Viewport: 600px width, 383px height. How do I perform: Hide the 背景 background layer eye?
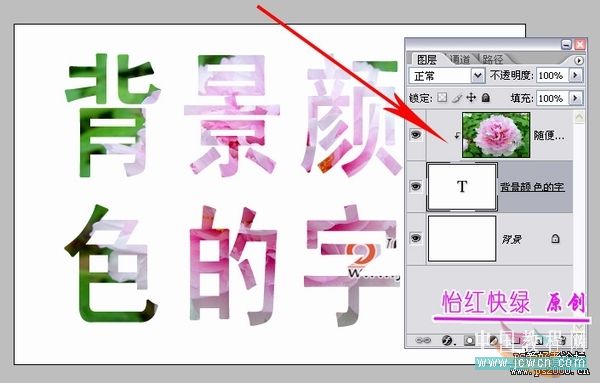[416, 238]
